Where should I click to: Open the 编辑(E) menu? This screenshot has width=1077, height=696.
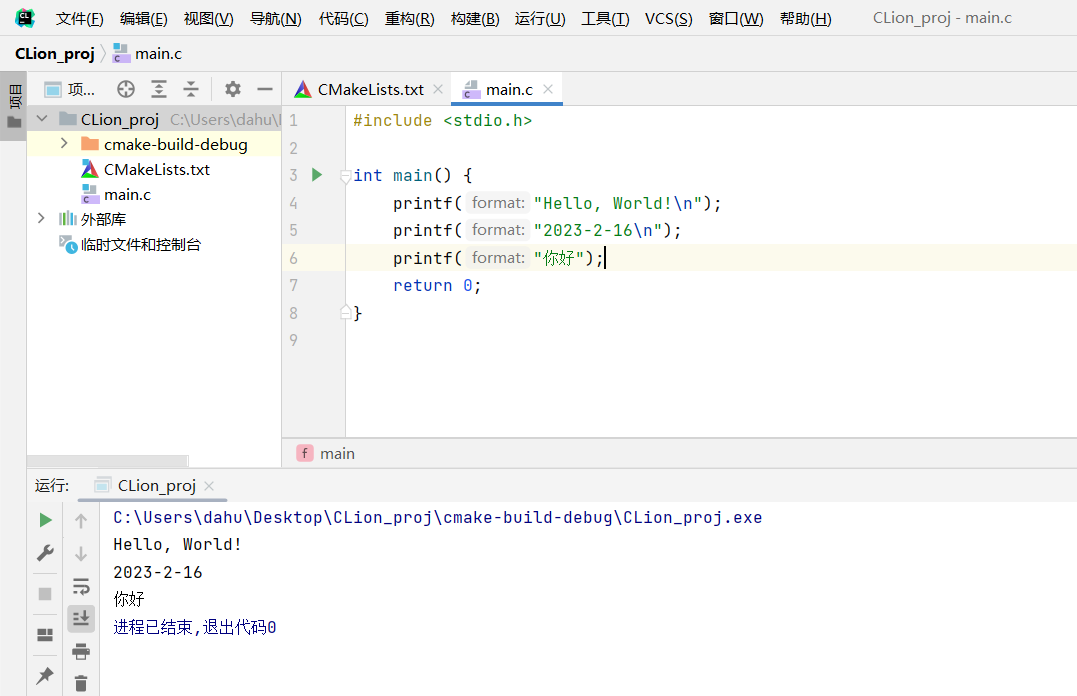pos(144,19)
